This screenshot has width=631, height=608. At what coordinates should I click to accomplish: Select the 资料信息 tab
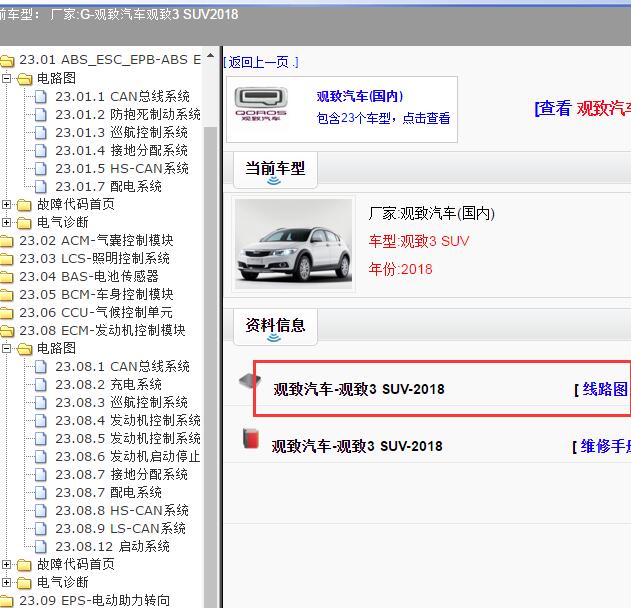(275, 327)
